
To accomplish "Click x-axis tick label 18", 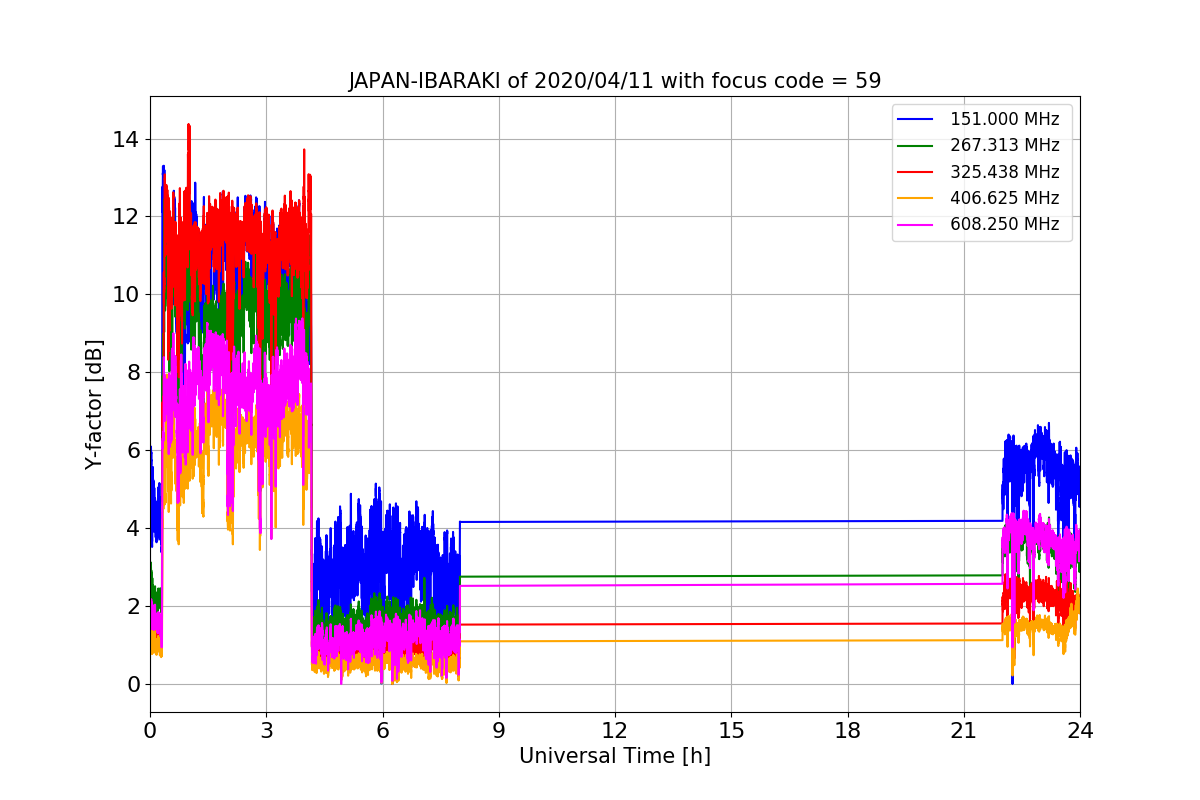I will 848,730.
